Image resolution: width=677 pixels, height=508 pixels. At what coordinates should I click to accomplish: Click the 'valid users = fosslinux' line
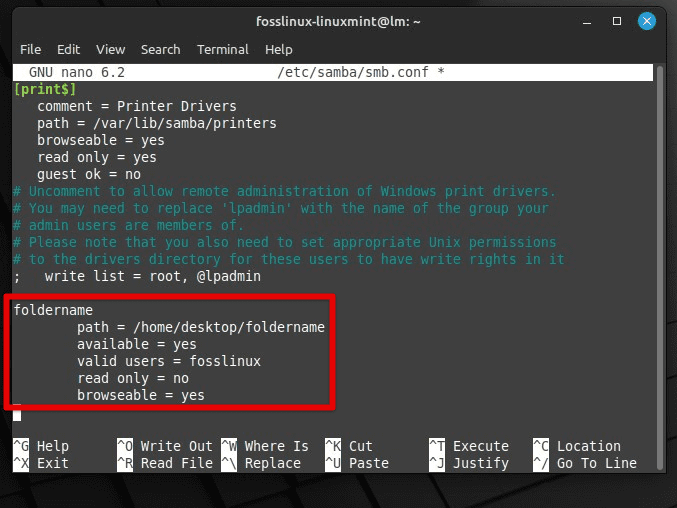[169, 361]
